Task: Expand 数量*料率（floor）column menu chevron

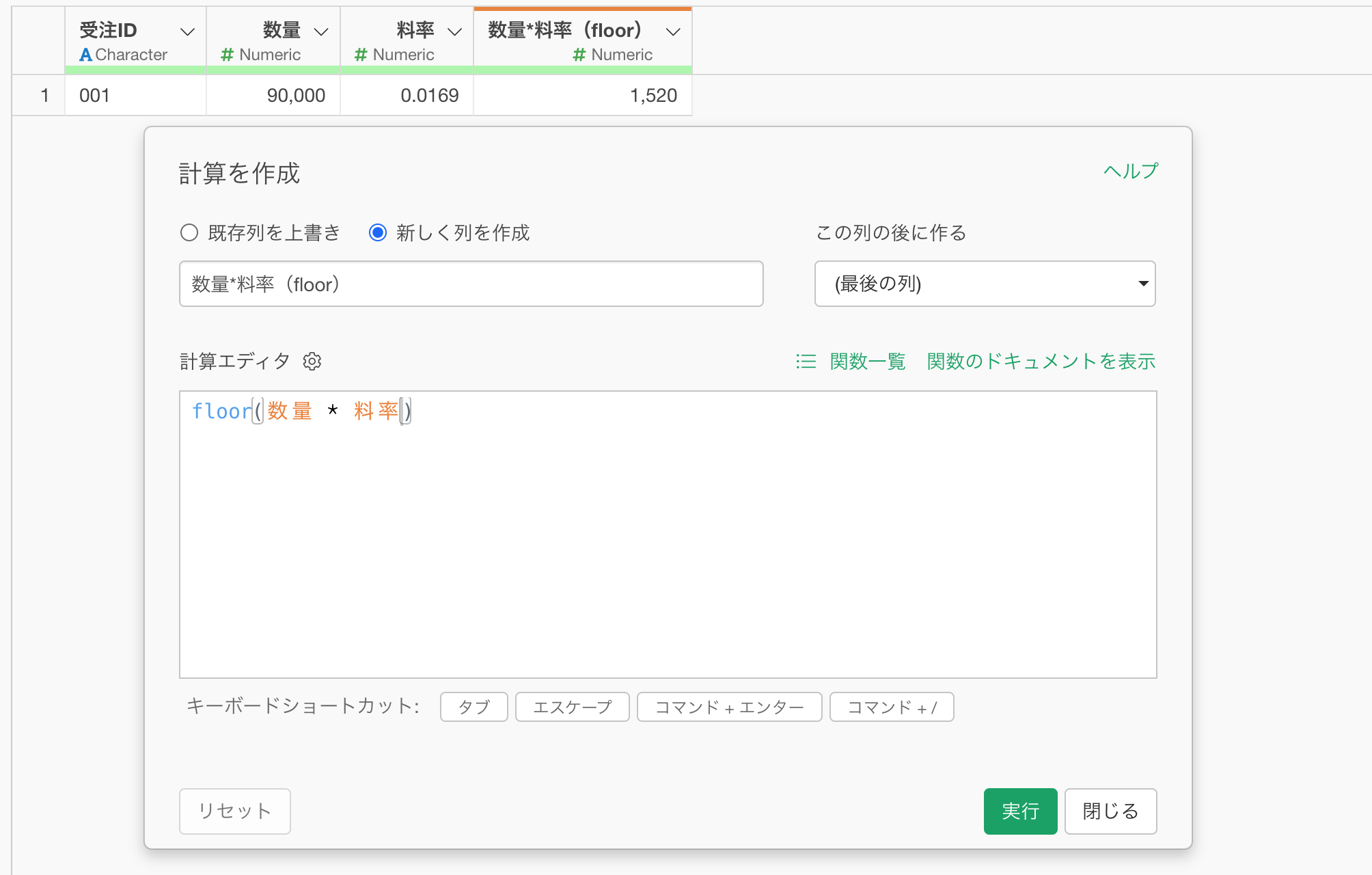Action: tap(673, 31)
